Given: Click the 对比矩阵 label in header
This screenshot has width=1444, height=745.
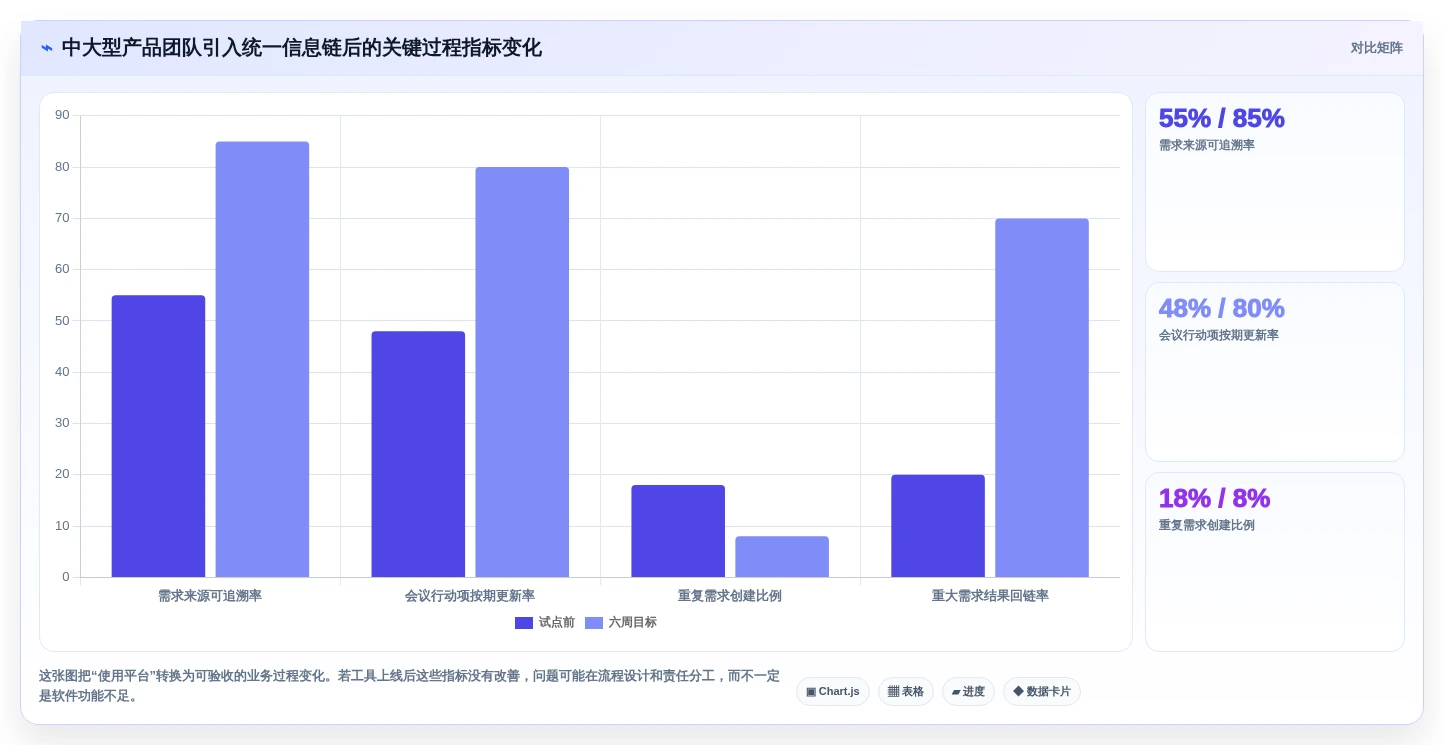Looking at the screenshot, I should 1376,48.
